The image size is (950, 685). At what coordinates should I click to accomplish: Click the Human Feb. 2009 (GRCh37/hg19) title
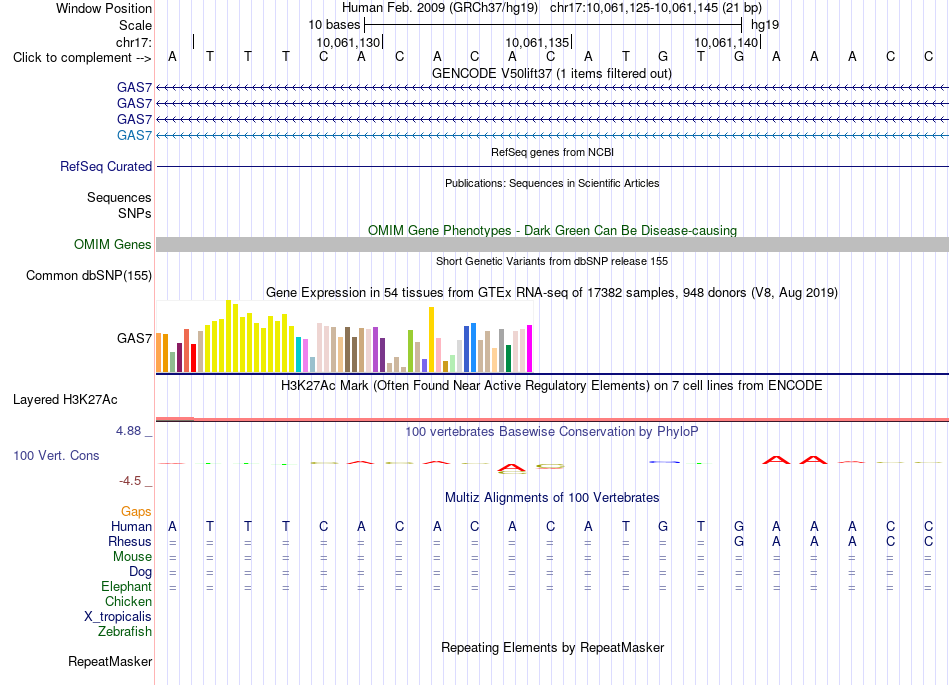tap(440, 8)
